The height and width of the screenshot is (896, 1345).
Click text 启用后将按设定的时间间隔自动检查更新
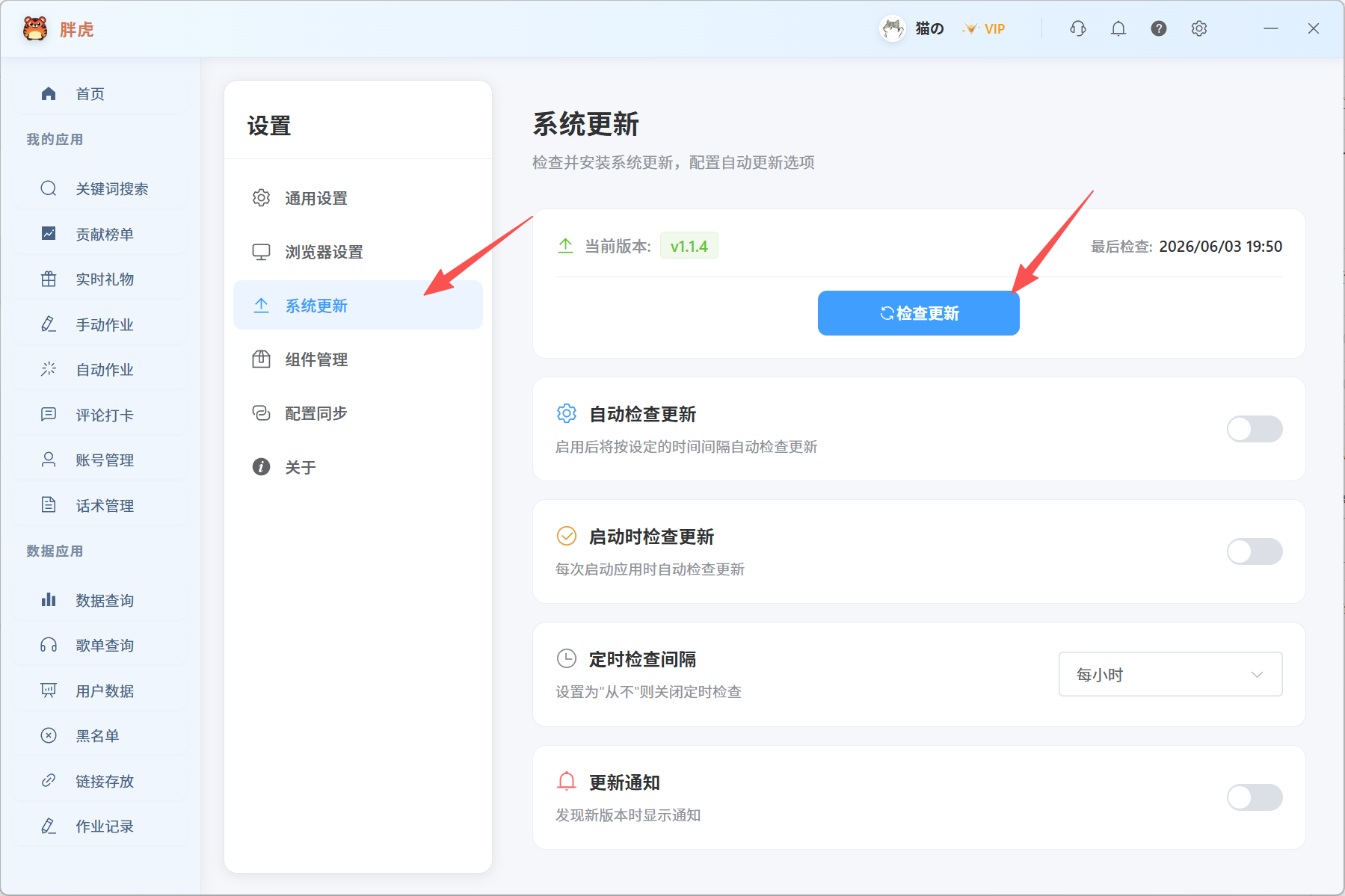pos(686,447)
